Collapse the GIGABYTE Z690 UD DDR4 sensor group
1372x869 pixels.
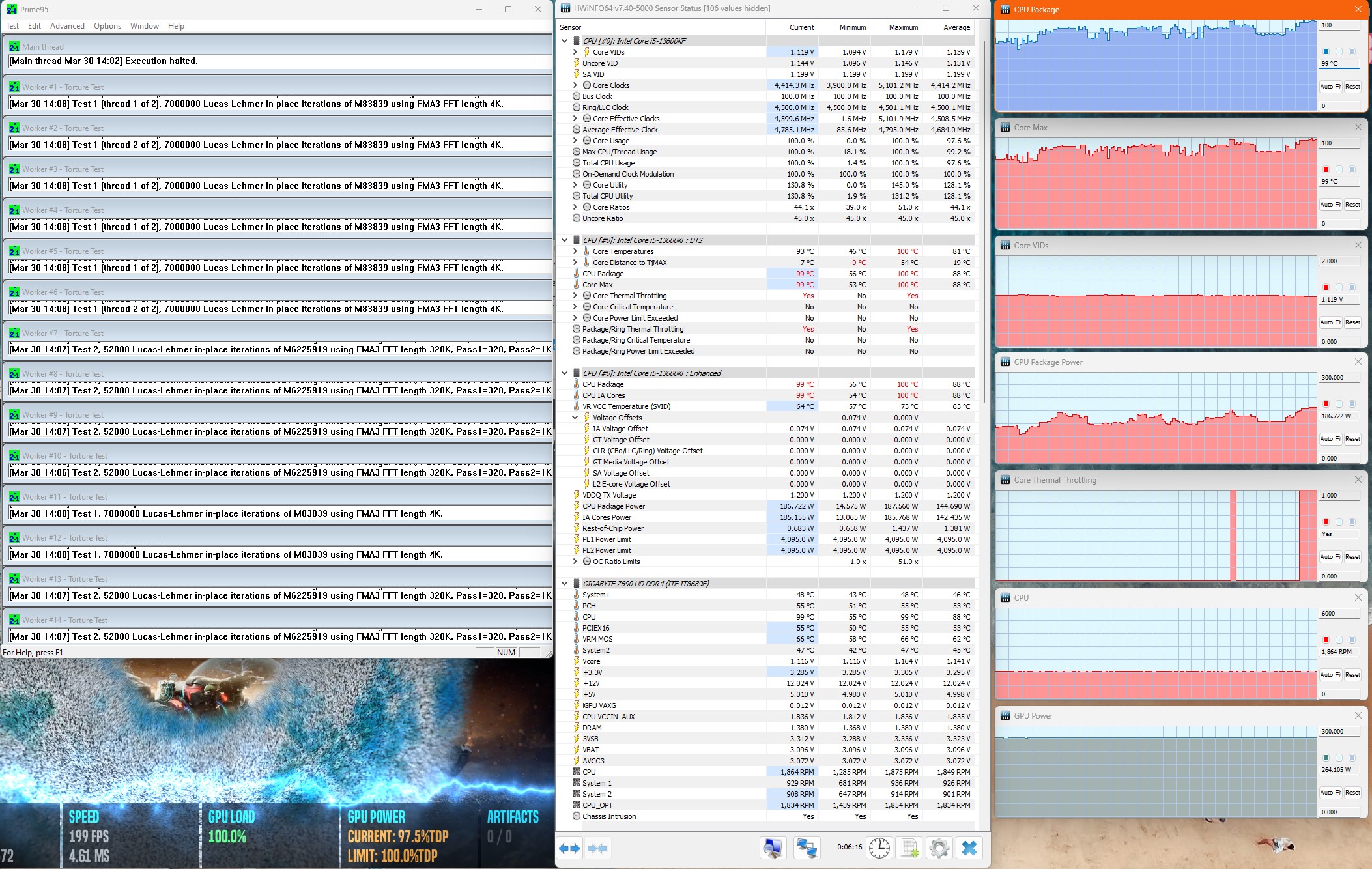(x=564, y=584)
